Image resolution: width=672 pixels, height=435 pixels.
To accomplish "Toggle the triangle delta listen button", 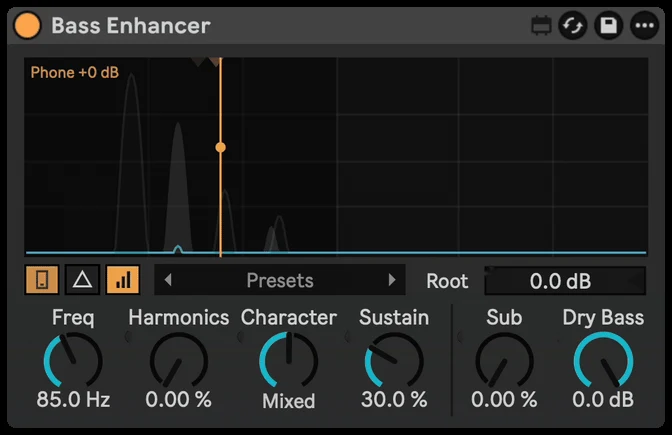I will [x=82, y=280].
